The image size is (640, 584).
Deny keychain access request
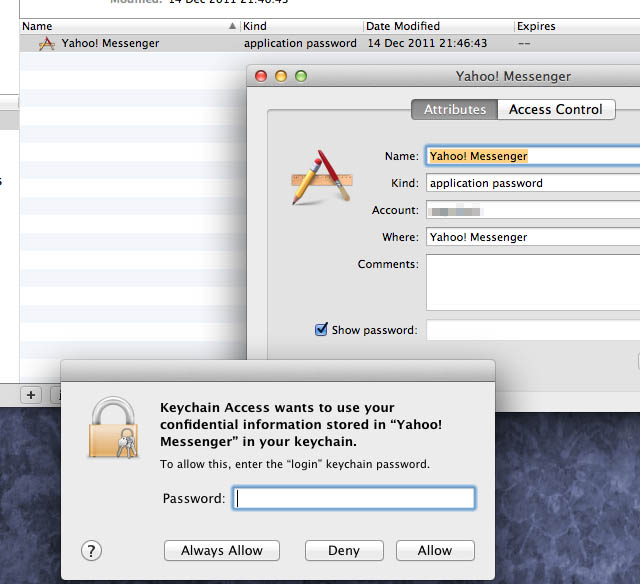(x=344, y=551)
